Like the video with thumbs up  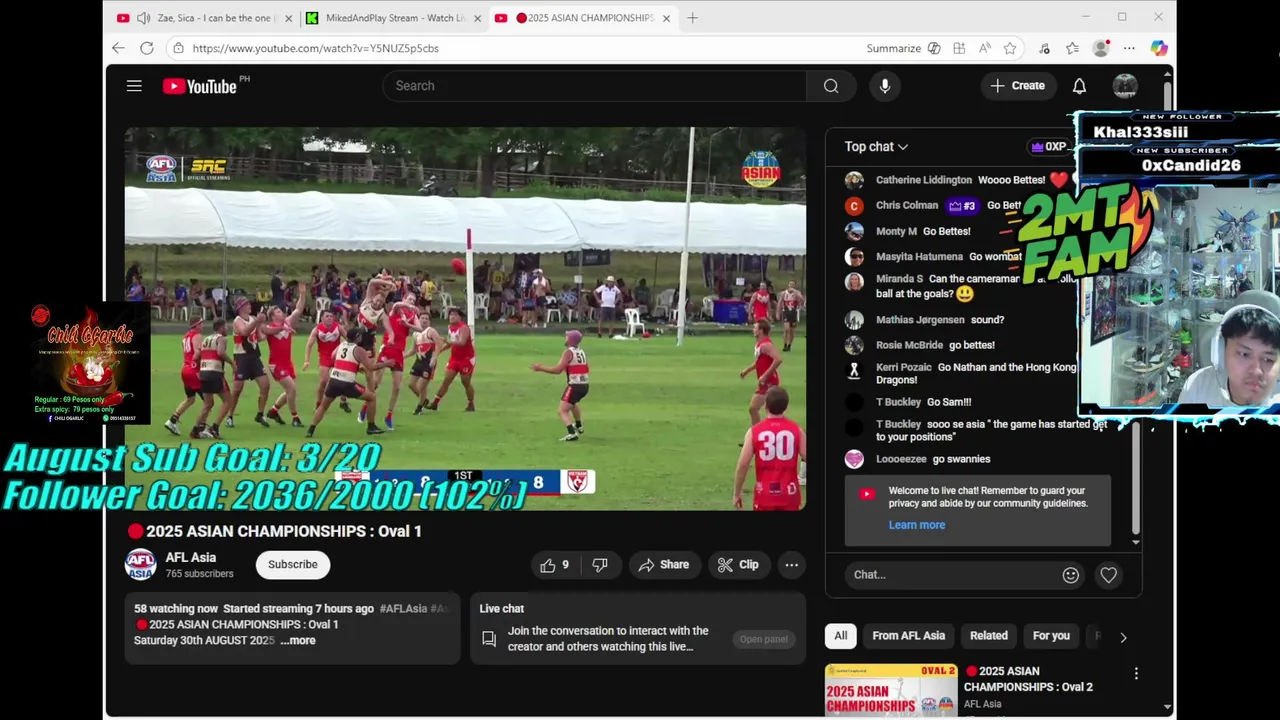(555, 565)
